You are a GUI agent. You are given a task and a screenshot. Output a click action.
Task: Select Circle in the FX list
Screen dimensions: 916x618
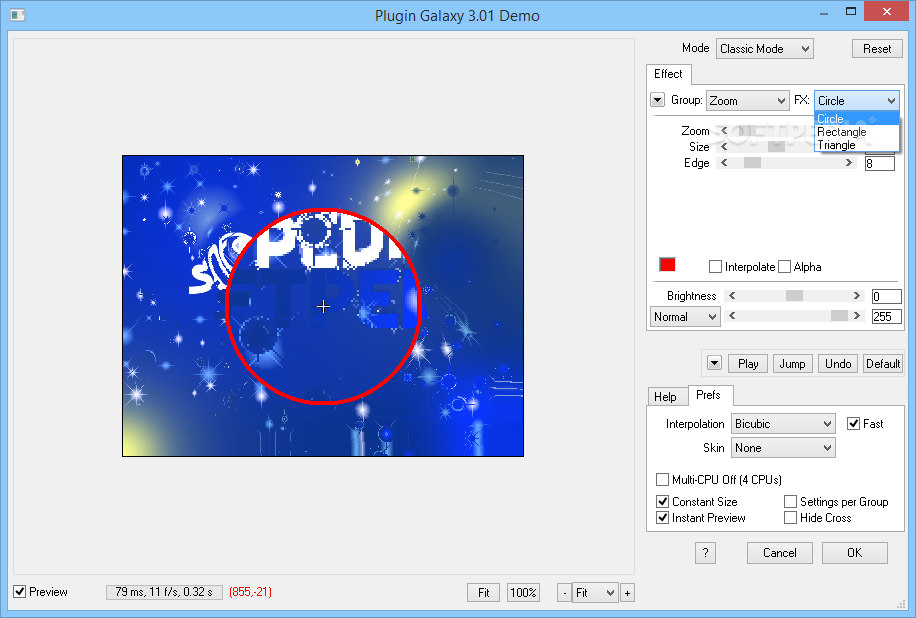pyautogui.click(x=856, y=119)
